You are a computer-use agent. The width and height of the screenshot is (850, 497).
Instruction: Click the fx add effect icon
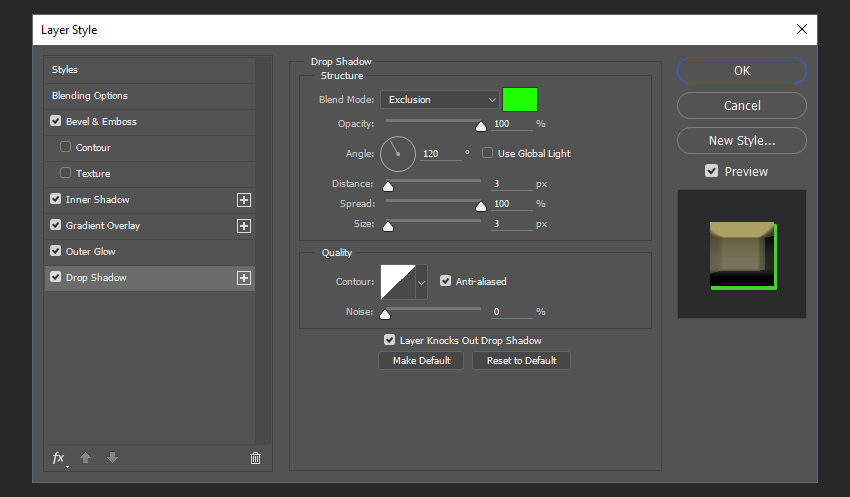coord(58,458)
